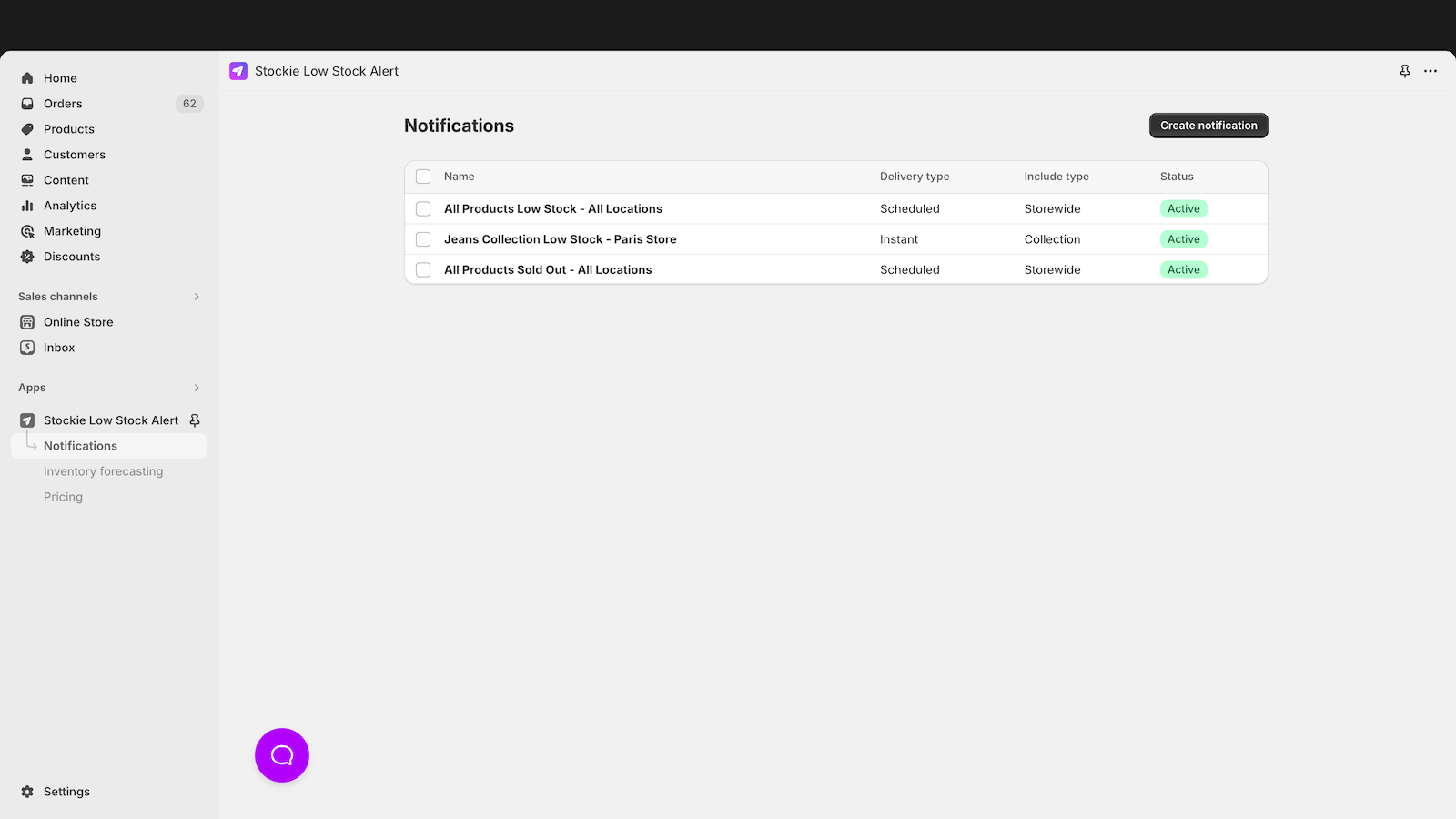Click the pin icon in top-right header
1456x819 pixels.
[1405, 71]
